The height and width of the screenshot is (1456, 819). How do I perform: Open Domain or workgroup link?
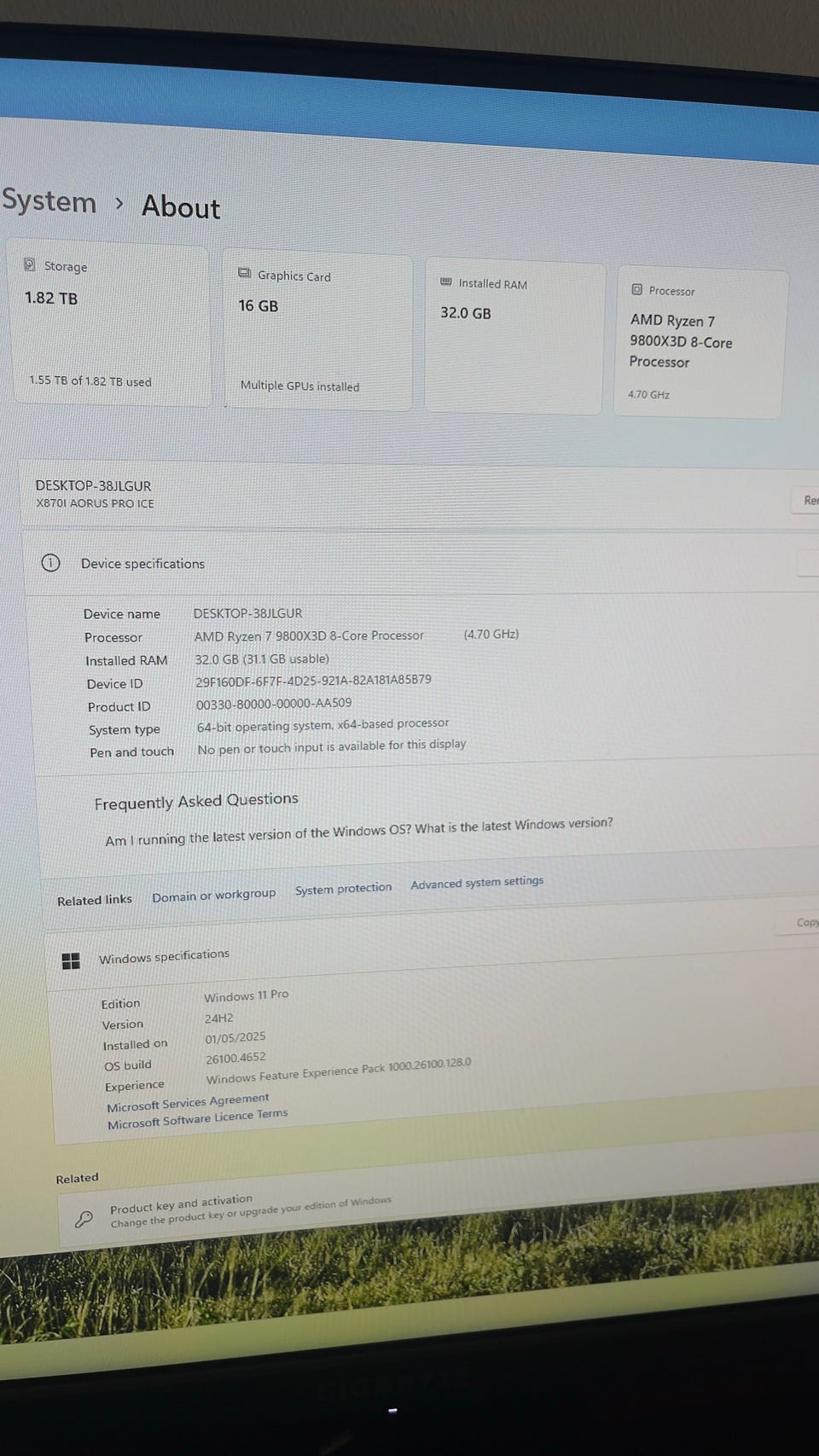click(x=213, y=896)
